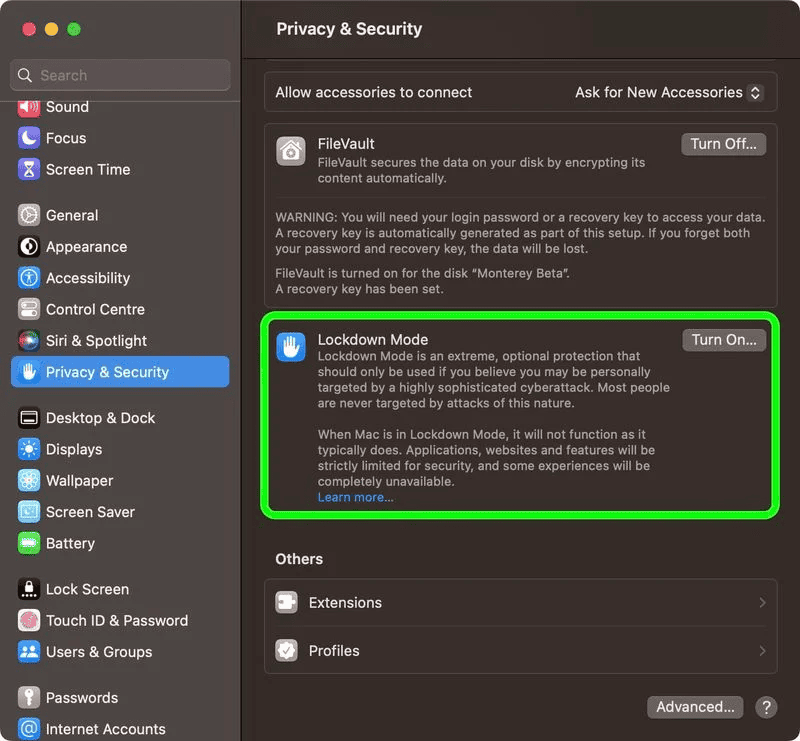Expand the Extensions row chevron
The image size is (800, 741).
762,603
